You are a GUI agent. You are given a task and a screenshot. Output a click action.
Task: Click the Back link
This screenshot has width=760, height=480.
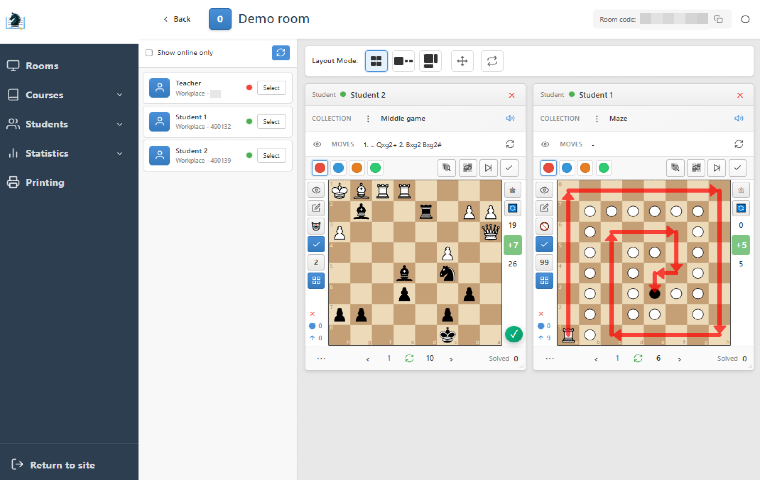pos(176,19)
